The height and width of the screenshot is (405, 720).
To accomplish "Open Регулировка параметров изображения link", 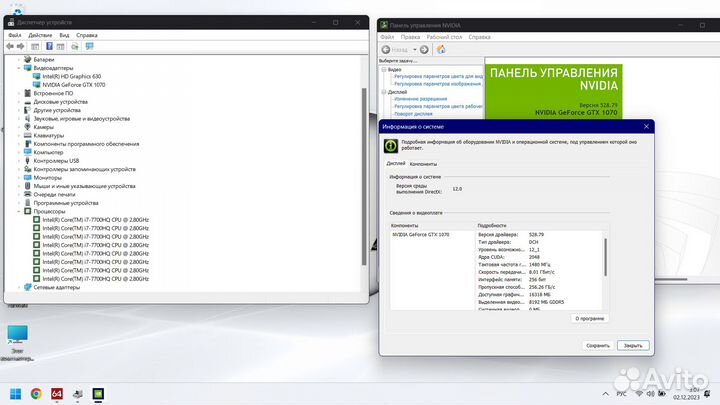I will (438, 84).
